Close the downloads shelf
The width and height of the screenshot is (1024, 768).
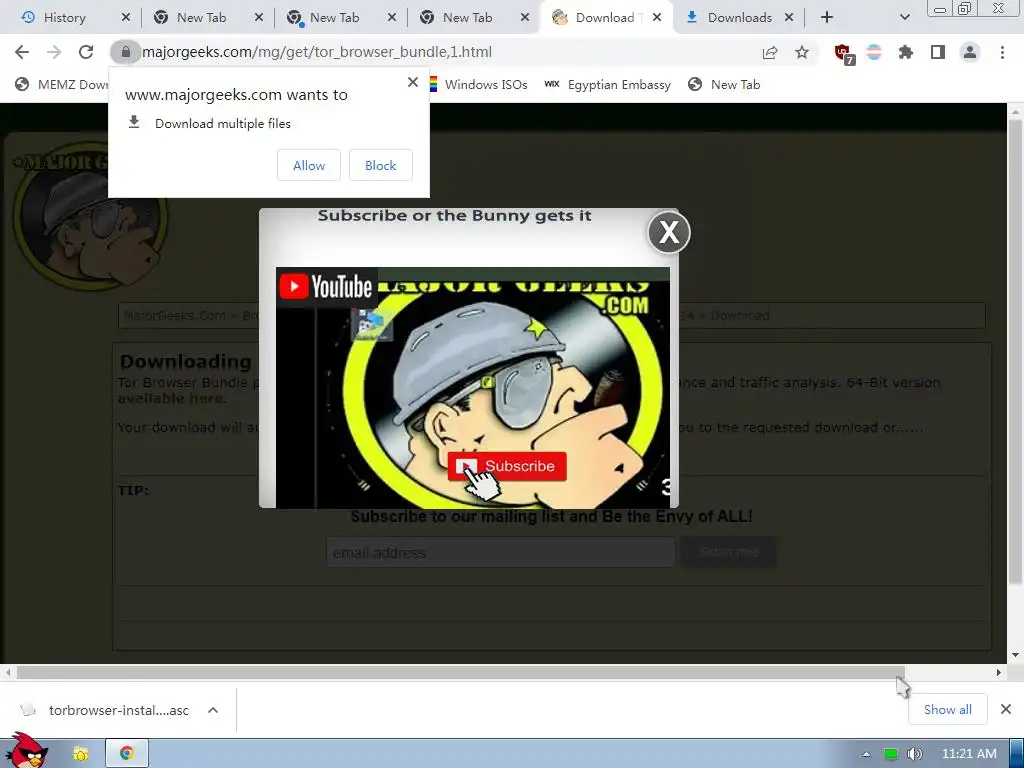1006,709
